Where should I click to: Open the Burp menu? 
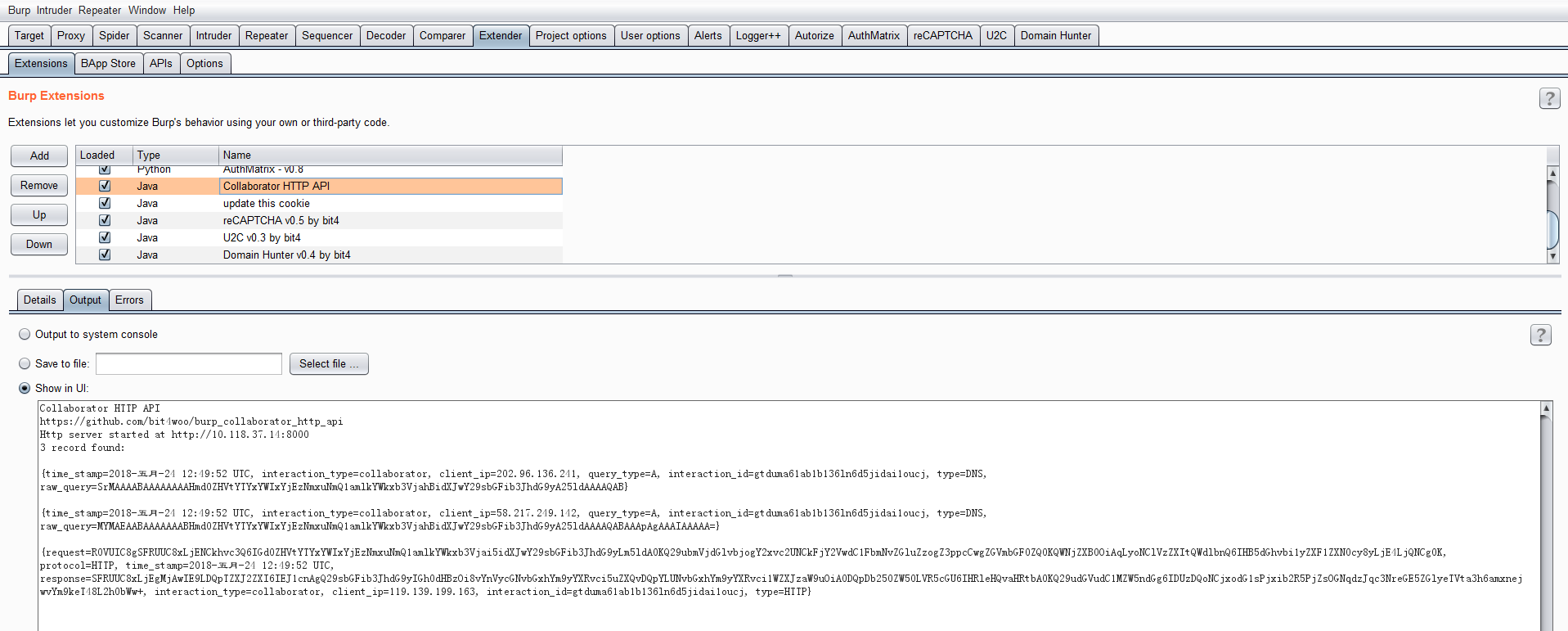(x=19, y=10)
